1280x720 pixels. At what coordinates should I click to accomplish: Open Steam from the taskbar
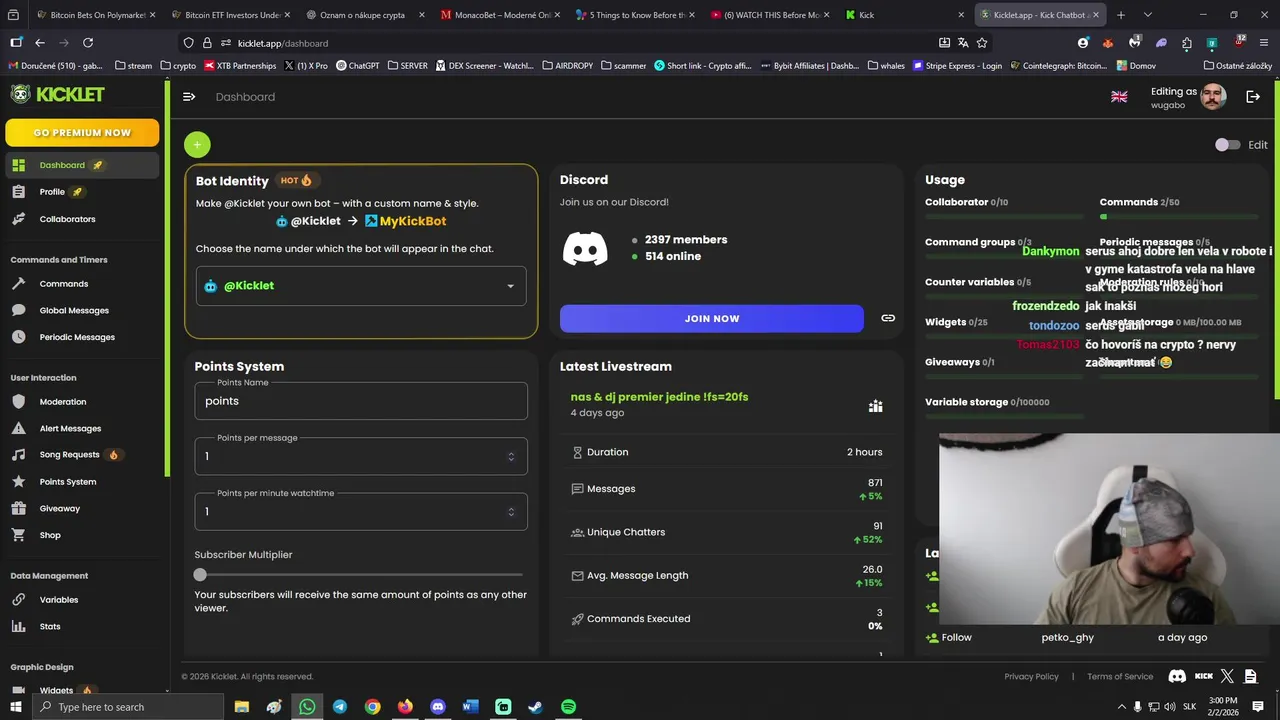click(x=536, y=707)
